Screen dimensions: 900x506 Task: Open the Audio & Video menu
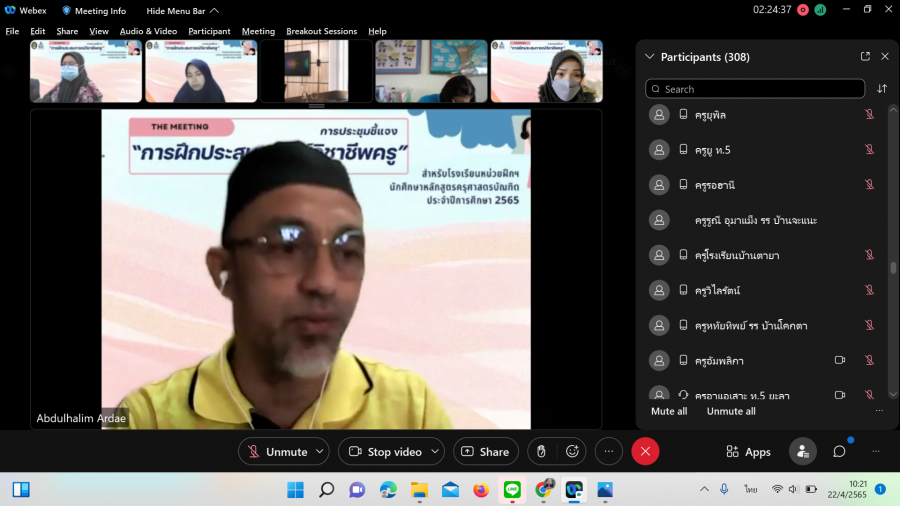point(148,31)
